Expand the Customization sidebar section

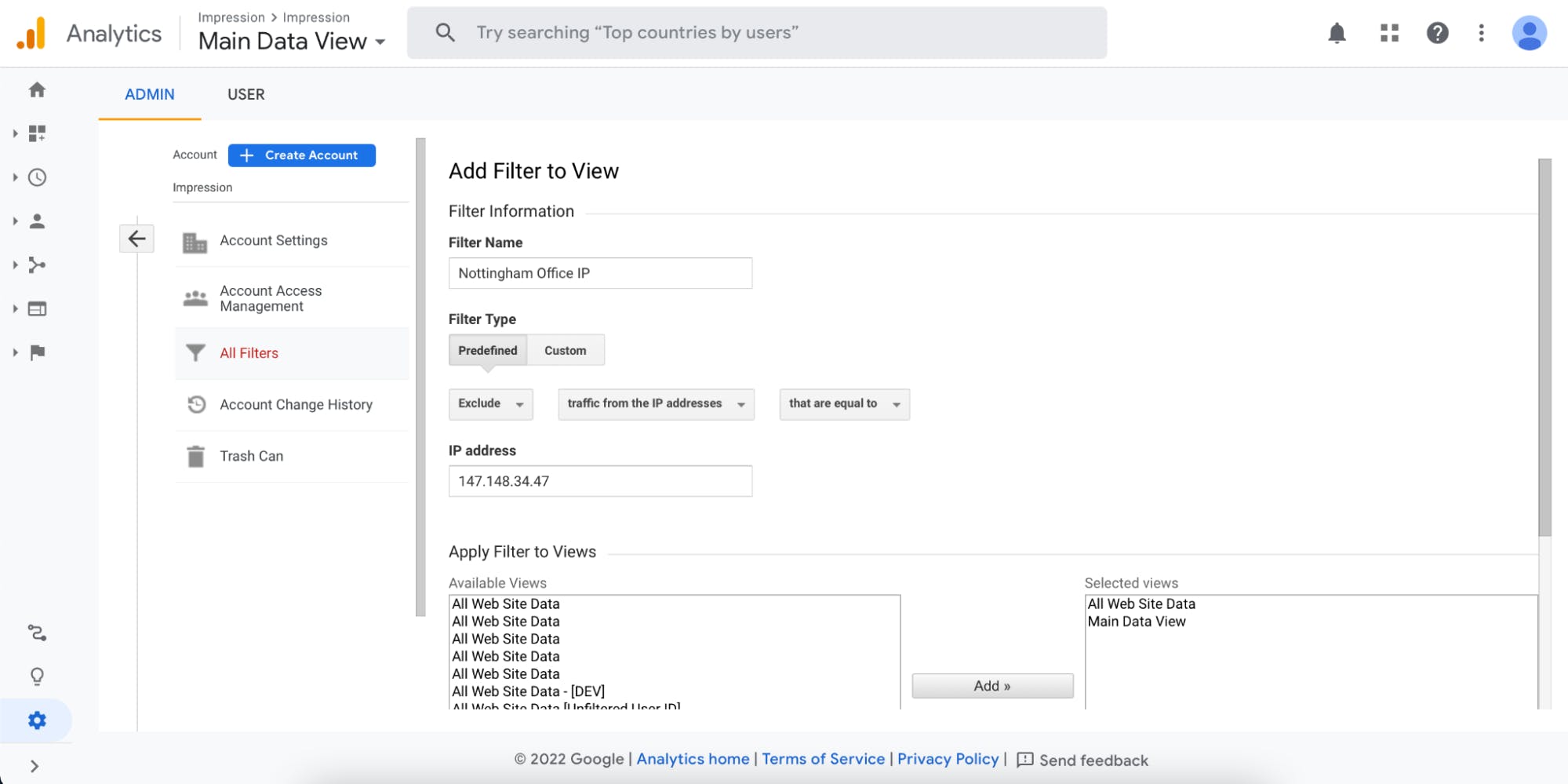[x=15, y=133]
